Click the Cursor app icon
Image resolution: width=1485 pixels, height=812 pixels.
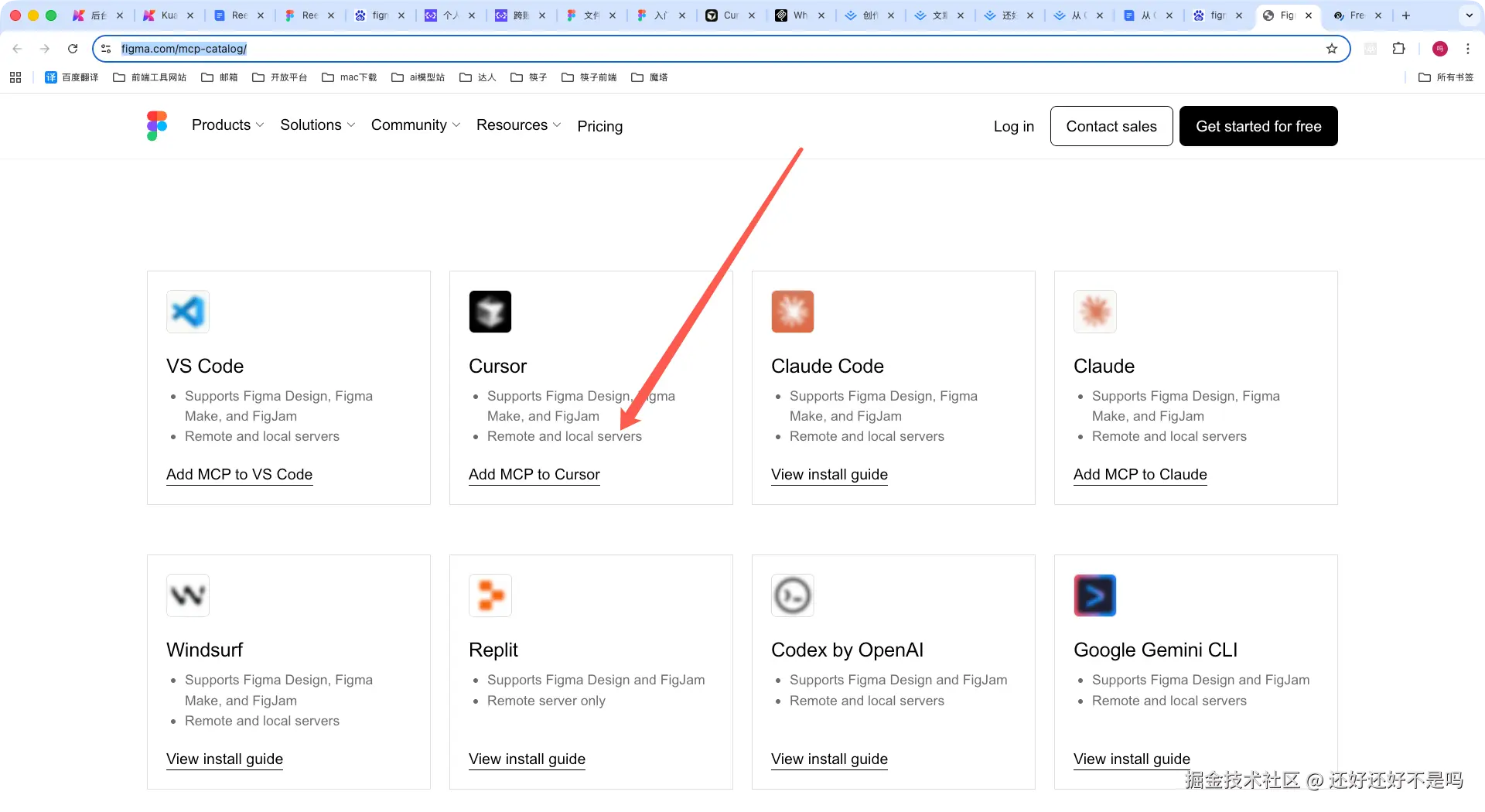(x=490, y=312)
